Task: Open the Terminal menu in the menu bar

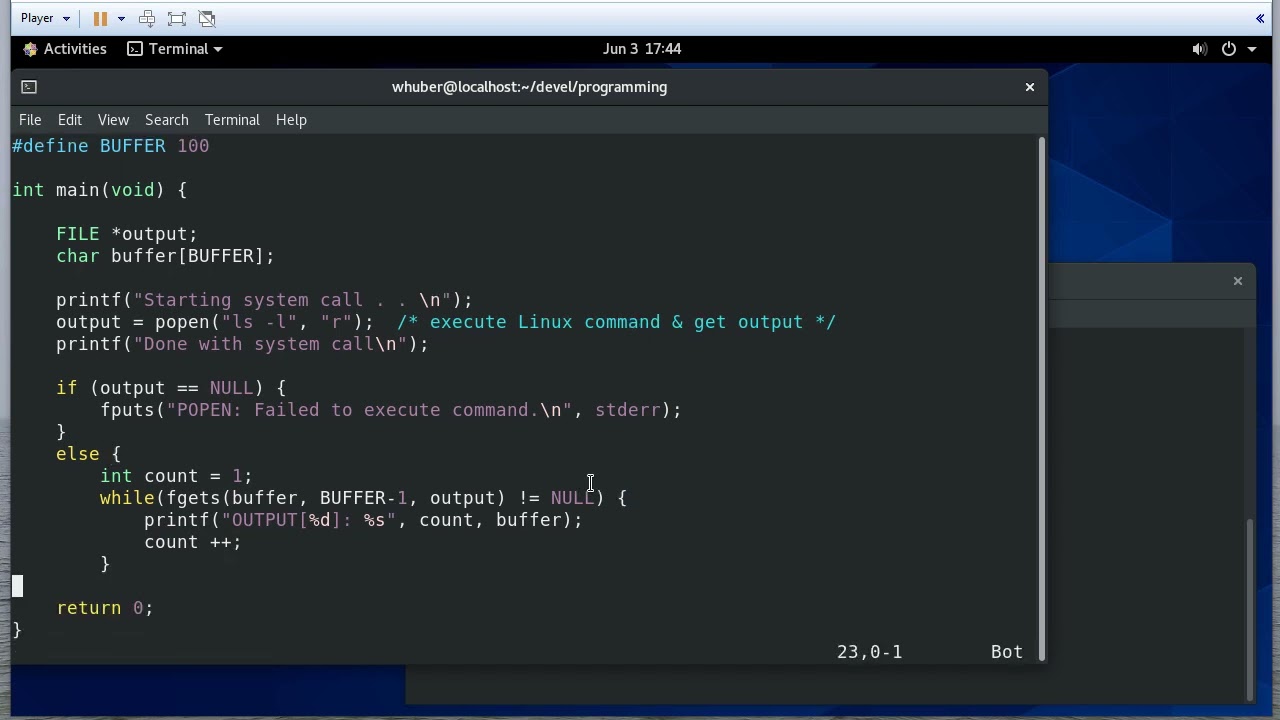Action: click(x=232, y=120)
